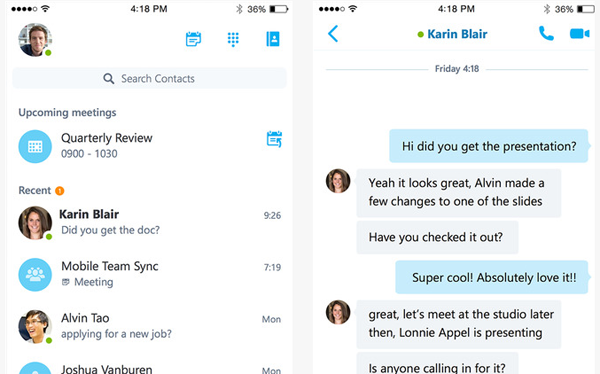Open the Joshua Vanburen conversation

pyautogui.click(x=150, y=368)
